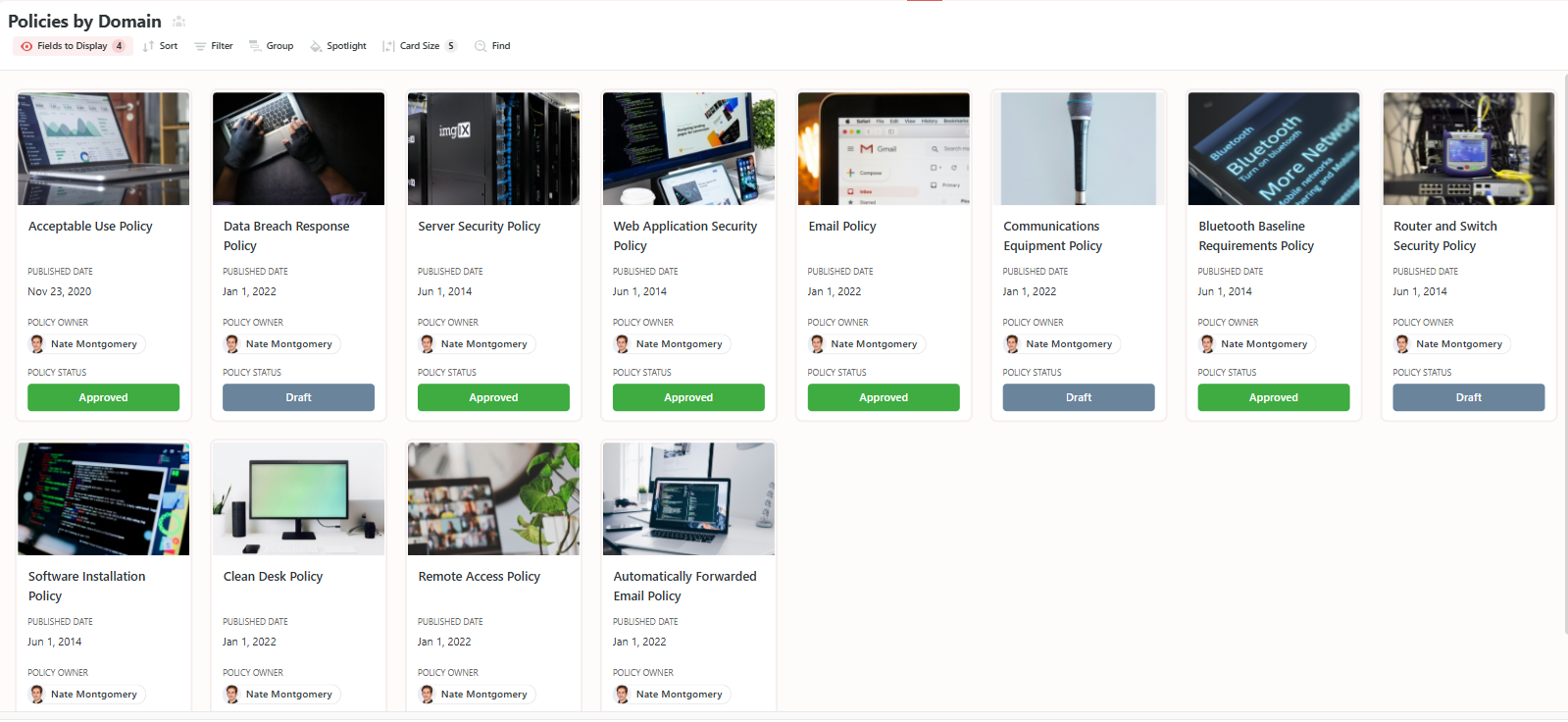Click Nate Montgomery owner on Software Installation Policy
This screenshot has width=1568, height=722.
[x=86, y=695]
